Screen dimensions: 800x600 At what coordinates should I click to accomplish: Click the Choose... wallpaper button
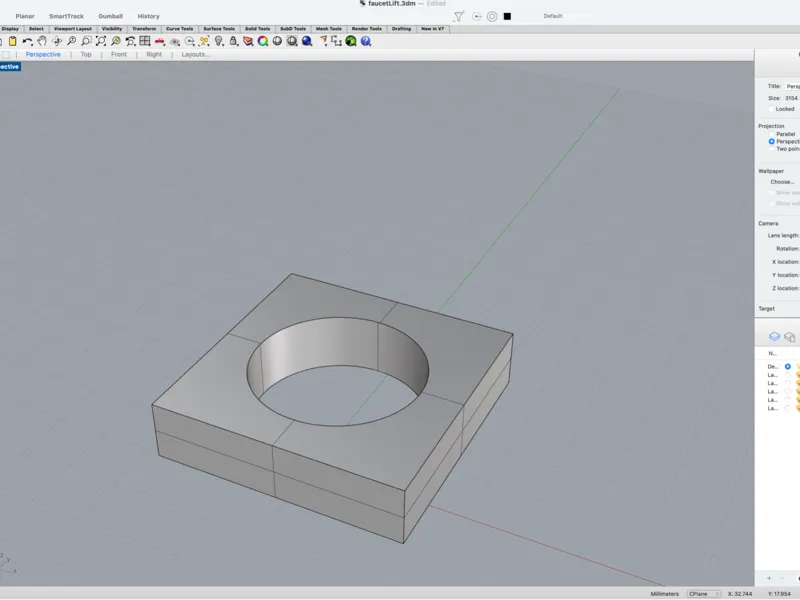(x=782, y=182)
